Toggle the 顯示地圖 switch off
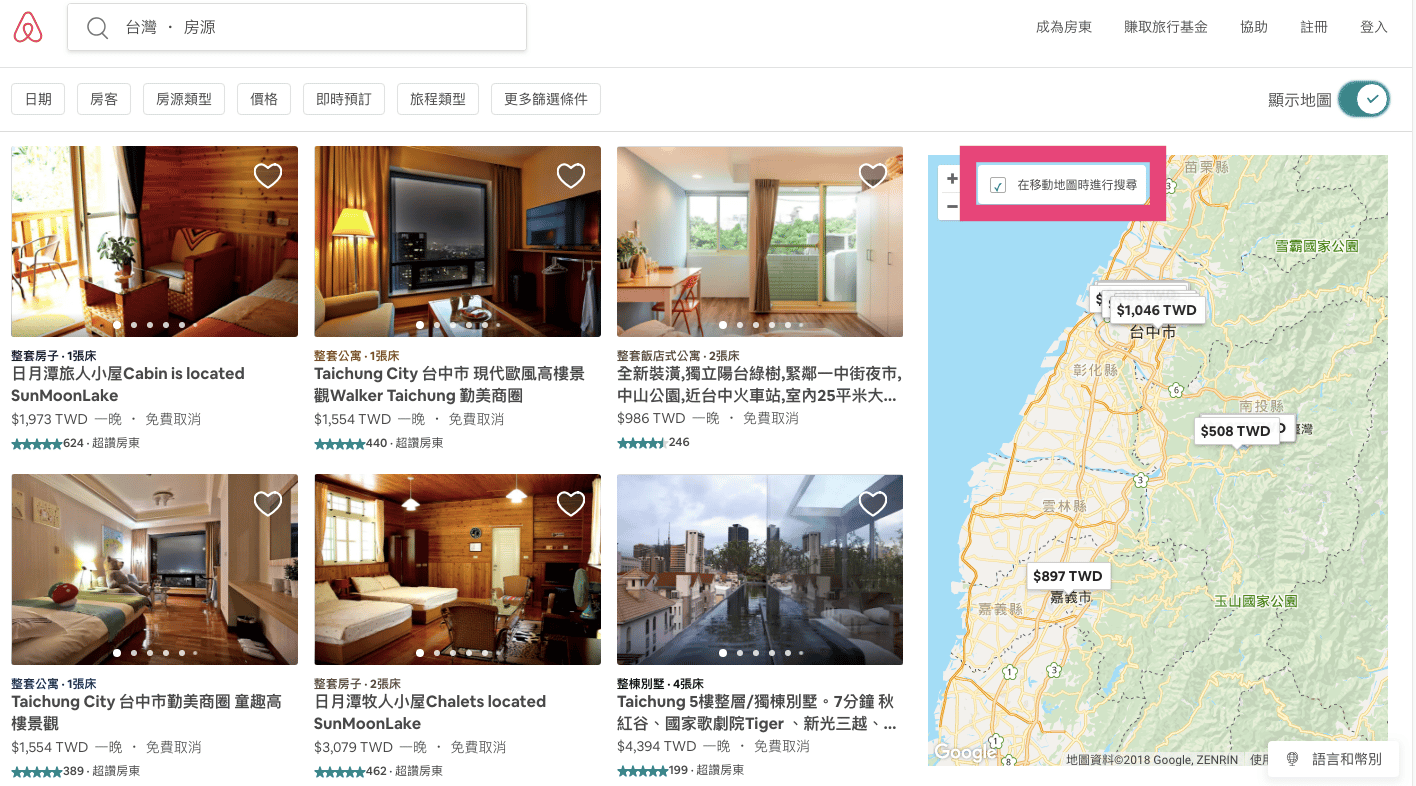The width and height of the screenshot is (1416, 786). 1364,99
